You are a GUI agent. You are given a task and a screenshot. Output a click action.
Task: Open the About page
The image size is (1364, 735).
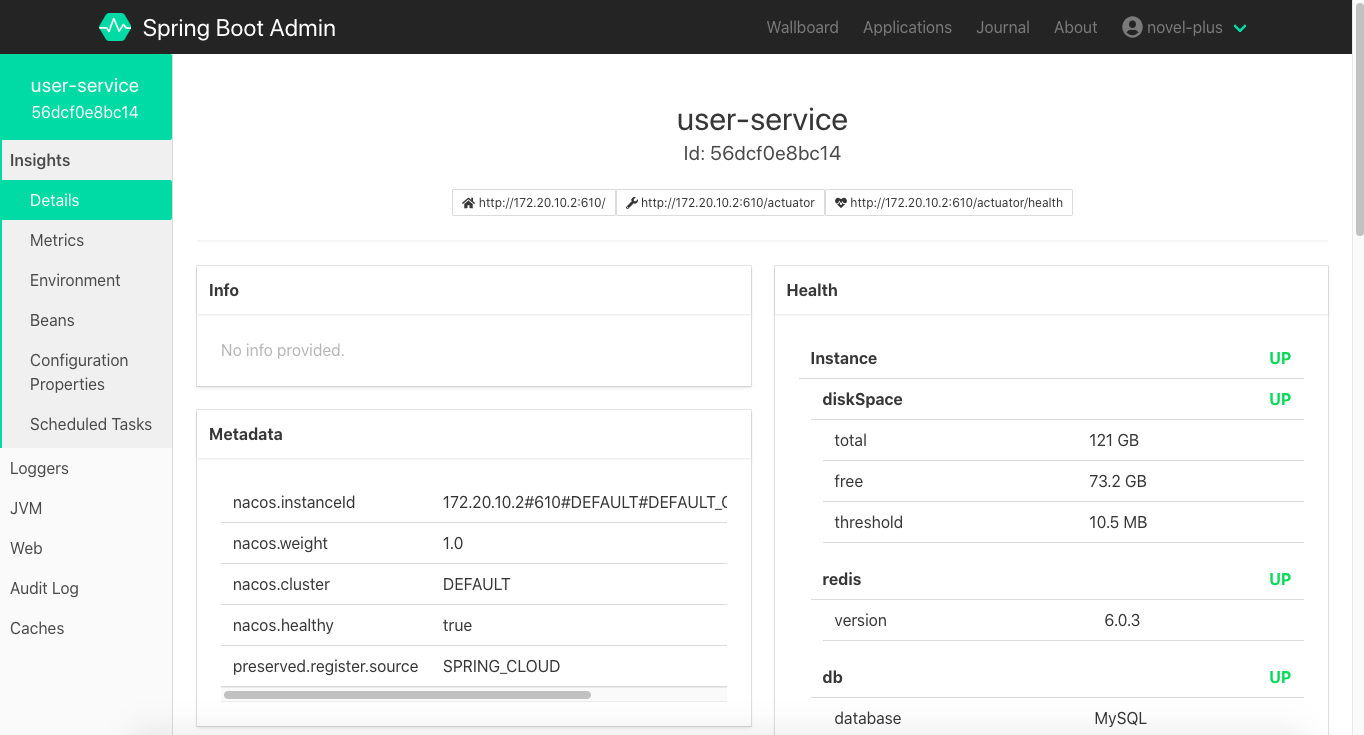click(1075, 27)
